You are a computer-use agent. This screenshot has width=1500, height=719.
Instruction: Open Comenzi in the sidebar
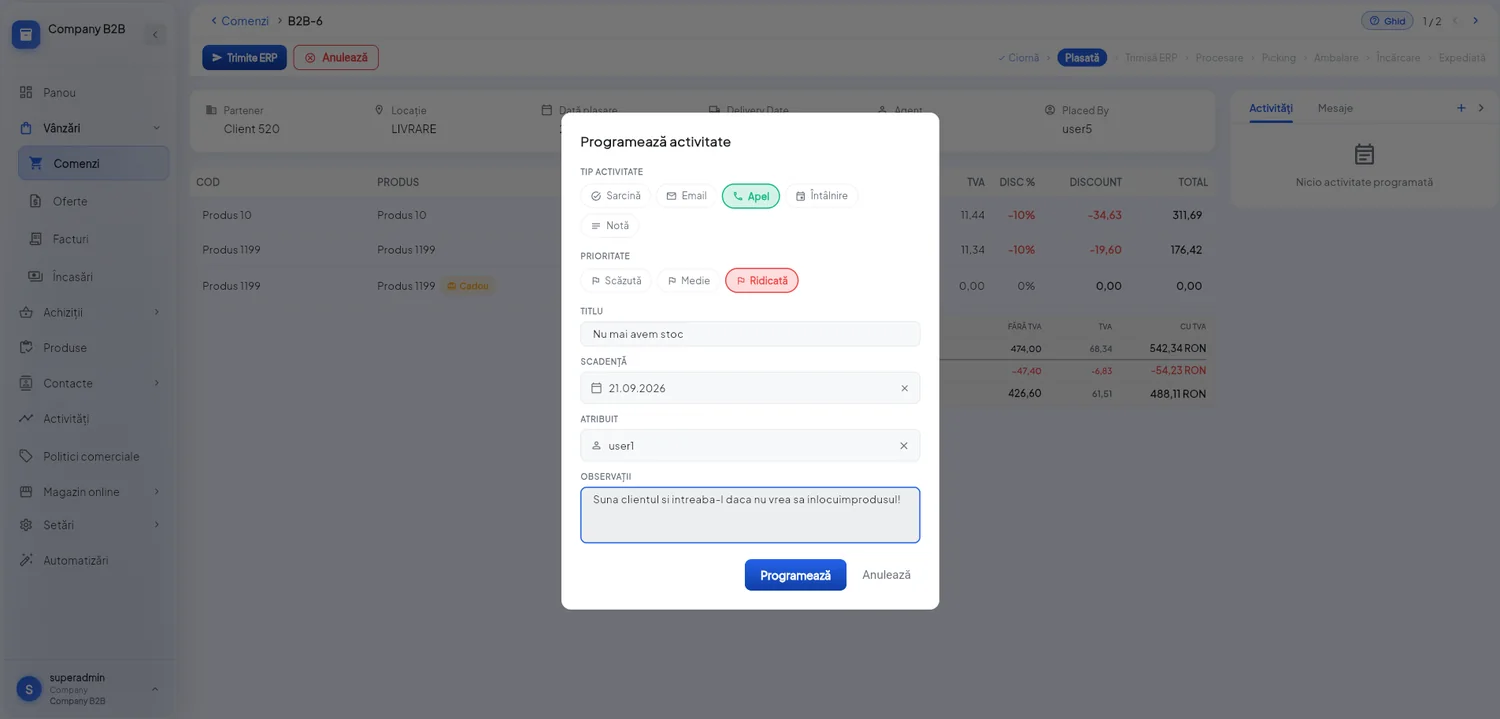94,164
